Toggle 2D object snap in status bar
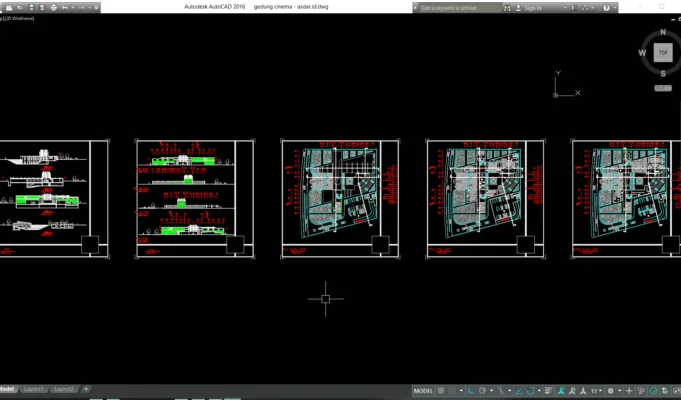This screenshot has width=681, height=400. click(x=531, y=391)
